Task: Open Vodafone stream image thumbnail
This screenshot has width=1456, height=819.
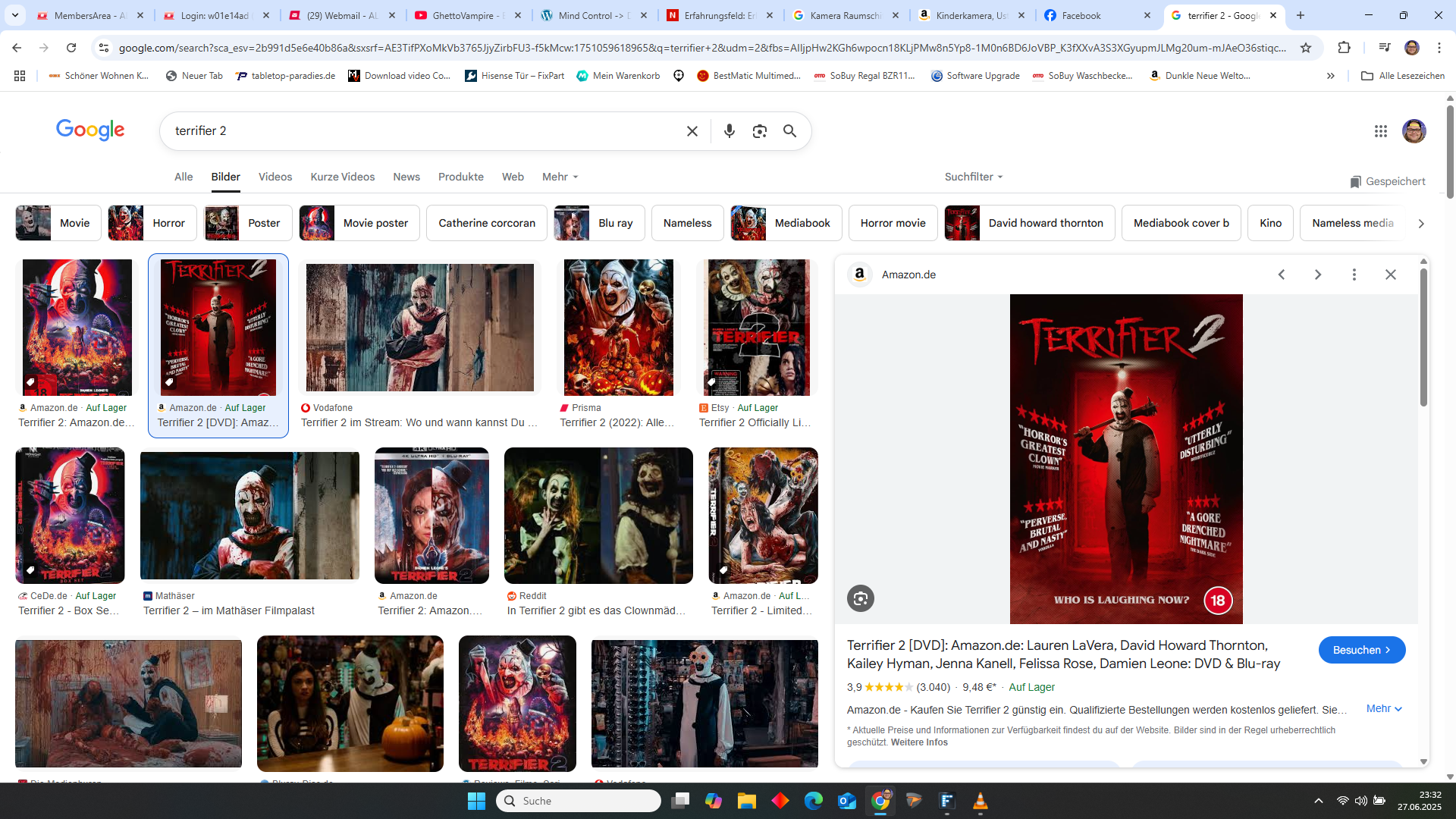Action: (419, 328)
